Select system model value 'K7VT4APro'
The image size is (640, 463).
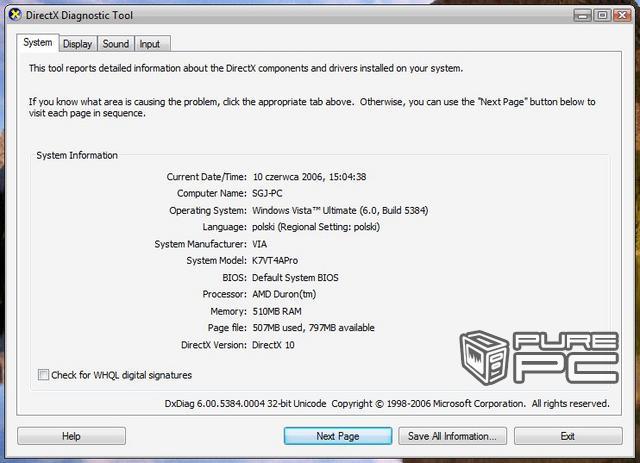point(275,260)
